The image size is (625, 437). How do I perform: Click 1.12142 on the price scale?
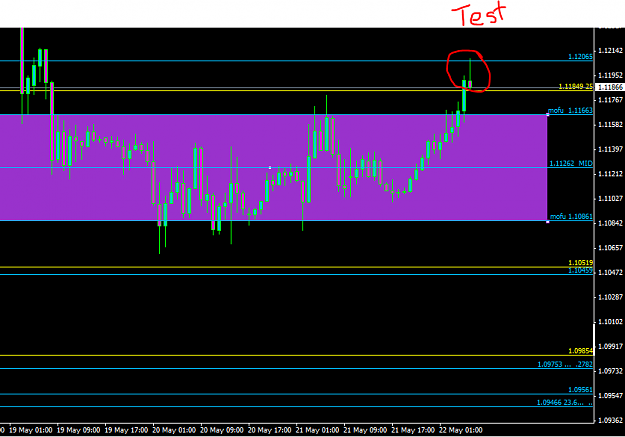[x=610, y=51]
